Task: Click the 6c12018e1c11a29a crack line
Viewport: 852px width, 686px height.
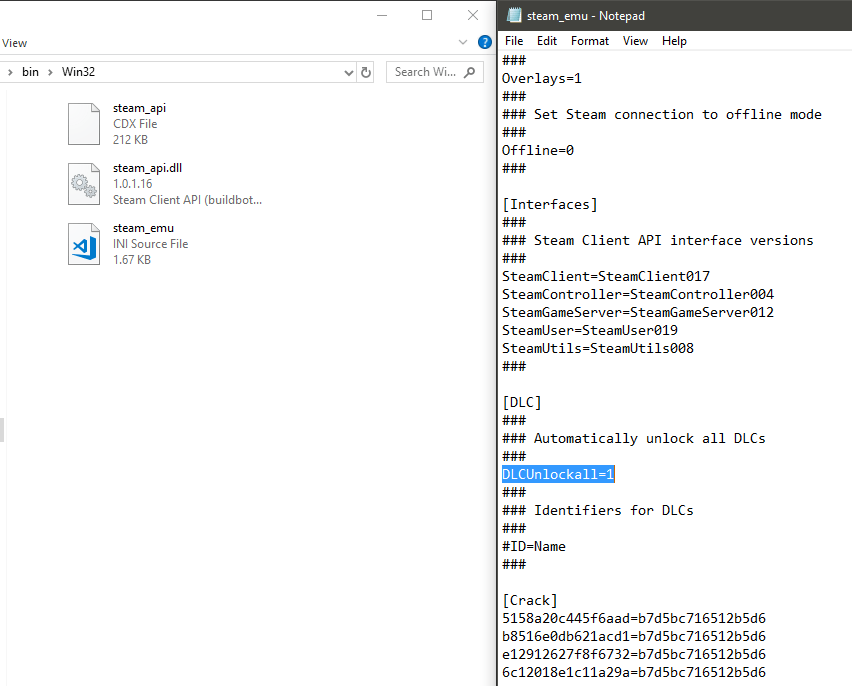Action: (634, 672)
